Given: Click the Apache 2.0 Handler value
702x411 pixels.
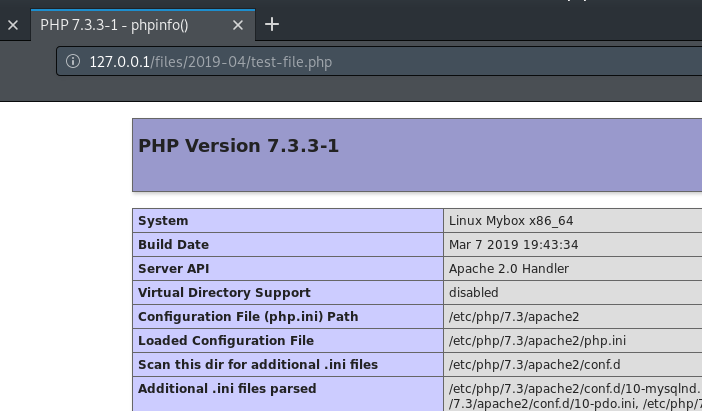Looking at the screenshot, I should 509,269.
